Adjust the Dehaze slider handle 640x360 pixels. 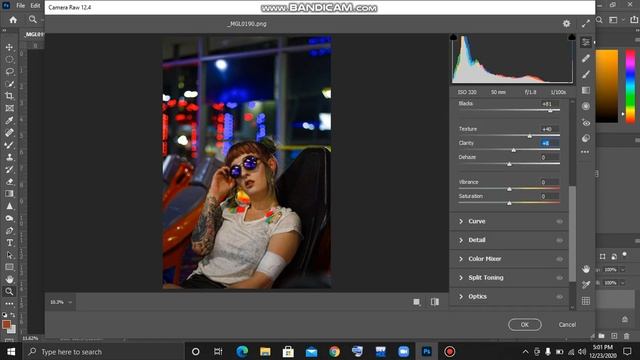pyautogui.click(x=509, y=164)
